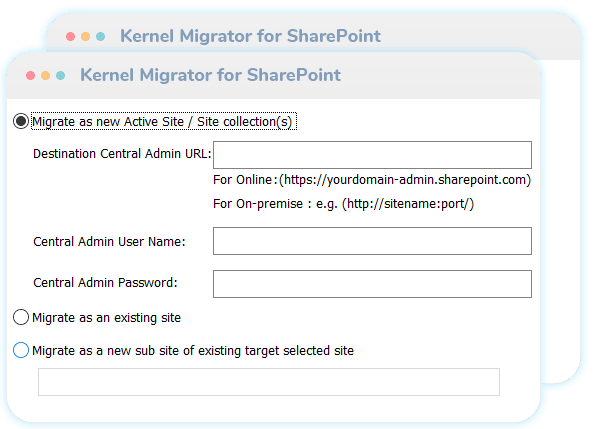Click teal maximize dot on front window
The width and height of the screenshot is (599, 429).
(x=60, y=76)
